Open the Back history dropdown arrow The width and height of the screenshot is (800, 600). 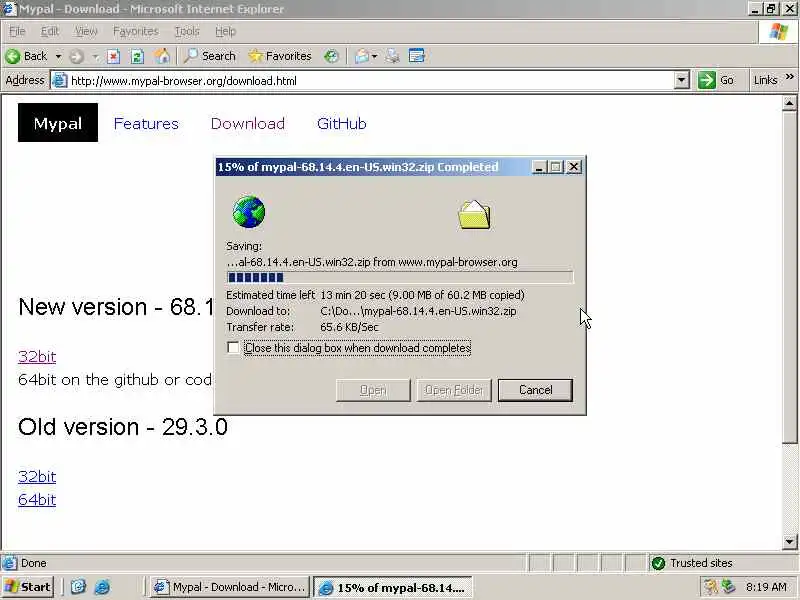tap(58, 56)
